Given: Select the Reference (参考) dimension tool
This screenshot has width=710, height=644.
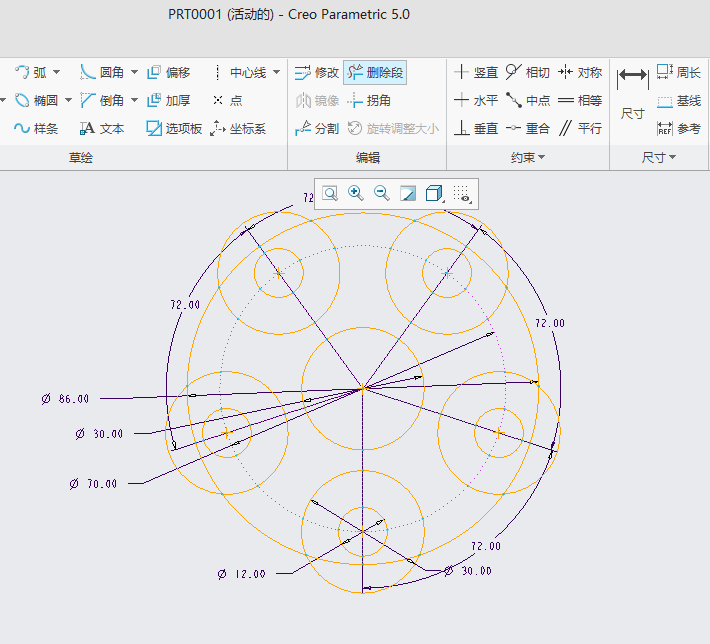Looking at the screenshot, I should [x=679, y=129].
